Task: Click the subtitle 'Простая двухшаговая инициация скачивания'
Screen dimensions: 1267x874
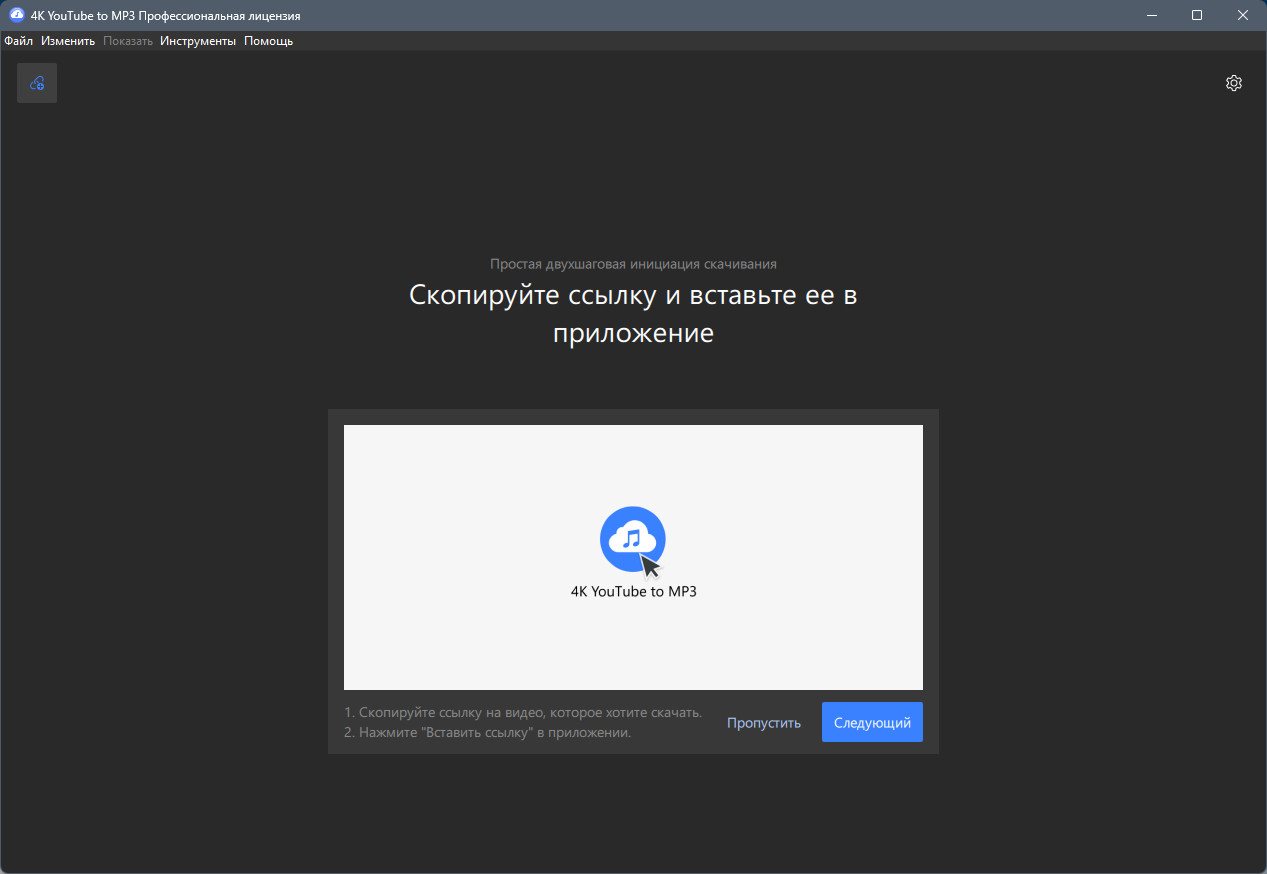Action: coord(633,264)
